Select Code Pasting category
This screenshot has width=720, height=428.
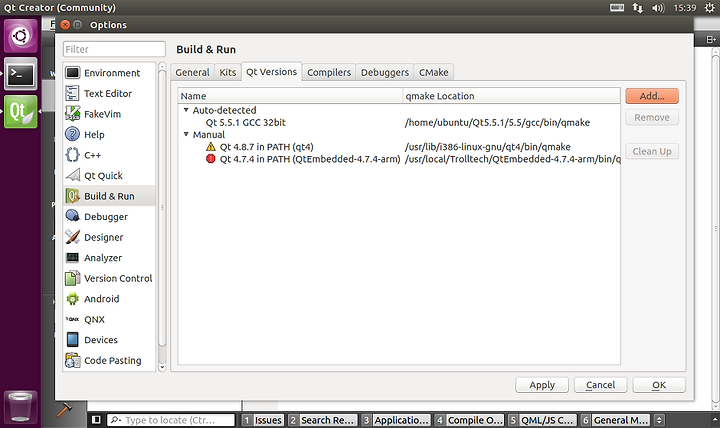coord(109,360)
